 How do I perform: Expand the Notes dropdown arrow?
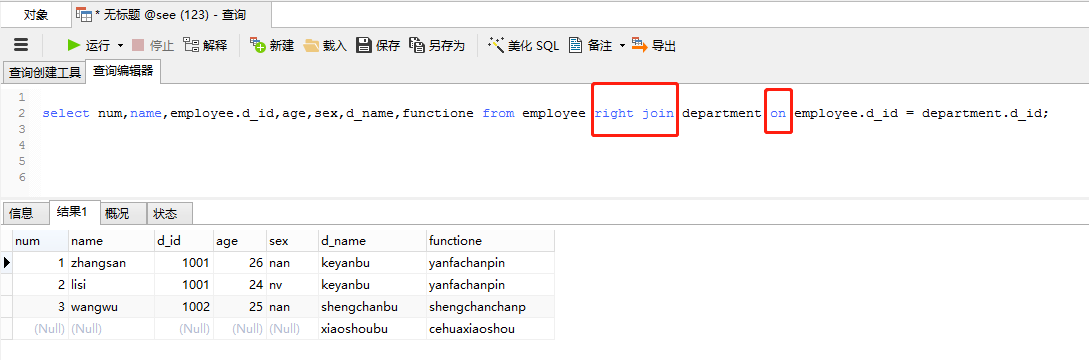(x=622, y=46)
